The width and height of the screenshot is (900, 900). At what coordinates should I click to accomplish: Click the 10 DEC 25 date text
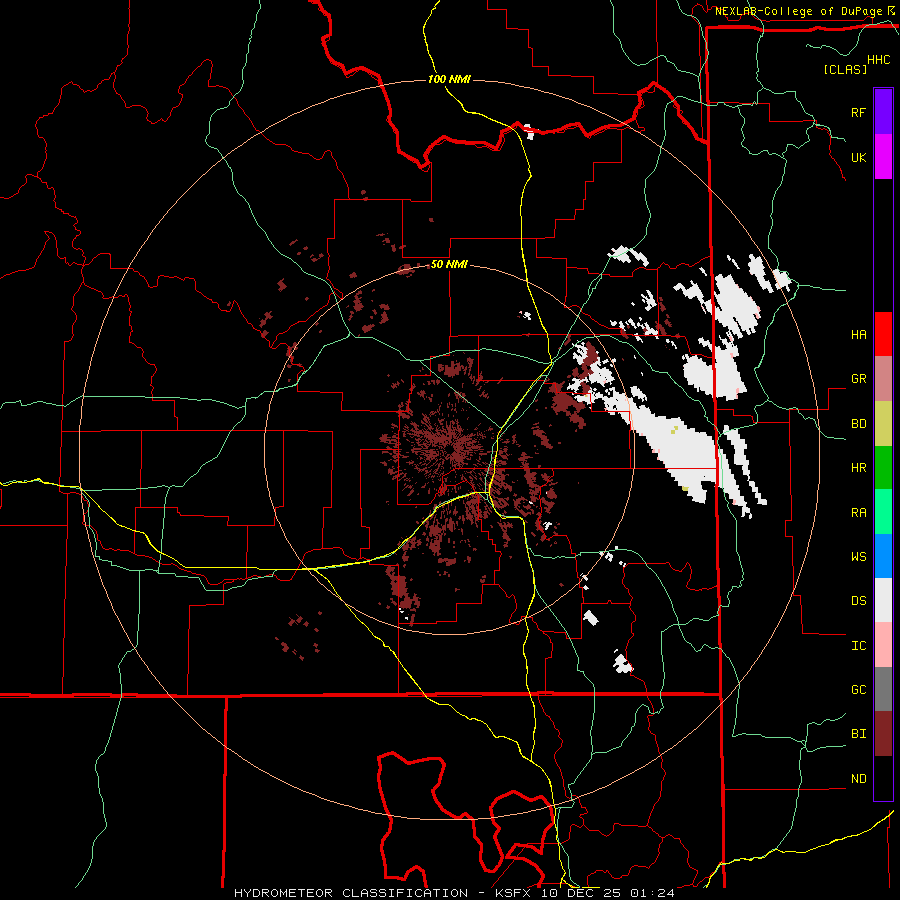tap(580, 893)
